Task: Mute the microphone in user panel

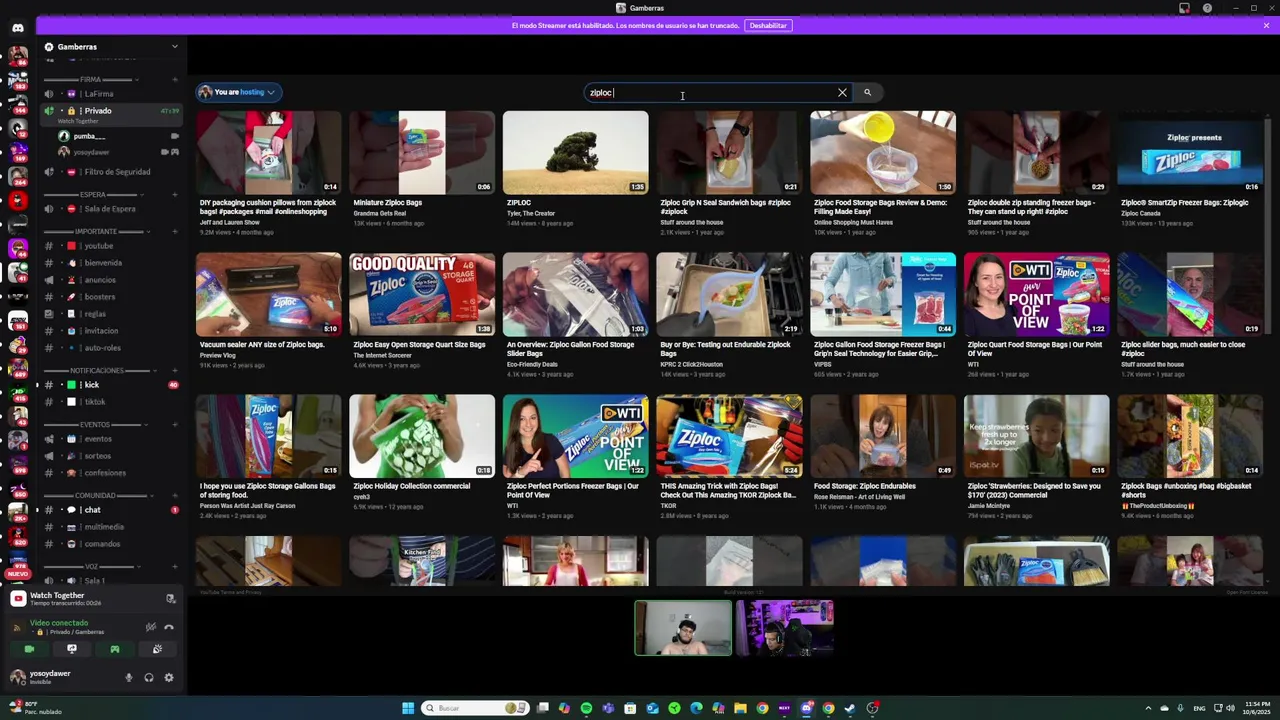Action: pos(128,677)
